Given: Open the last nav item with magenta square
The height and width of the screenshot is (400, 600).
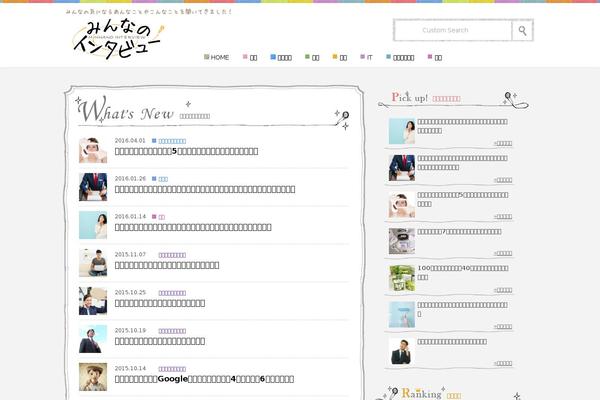Looking at the screenshot, I should (435, 57).
